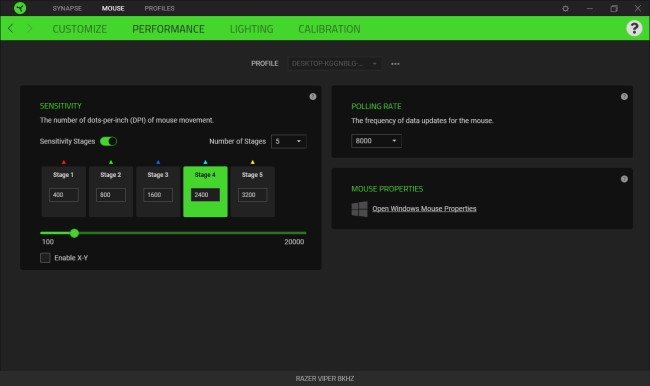Open Windows Mouse Properties link
This screenshot has width=650, height=386.
pyautogui.click(x=424, y=209)
